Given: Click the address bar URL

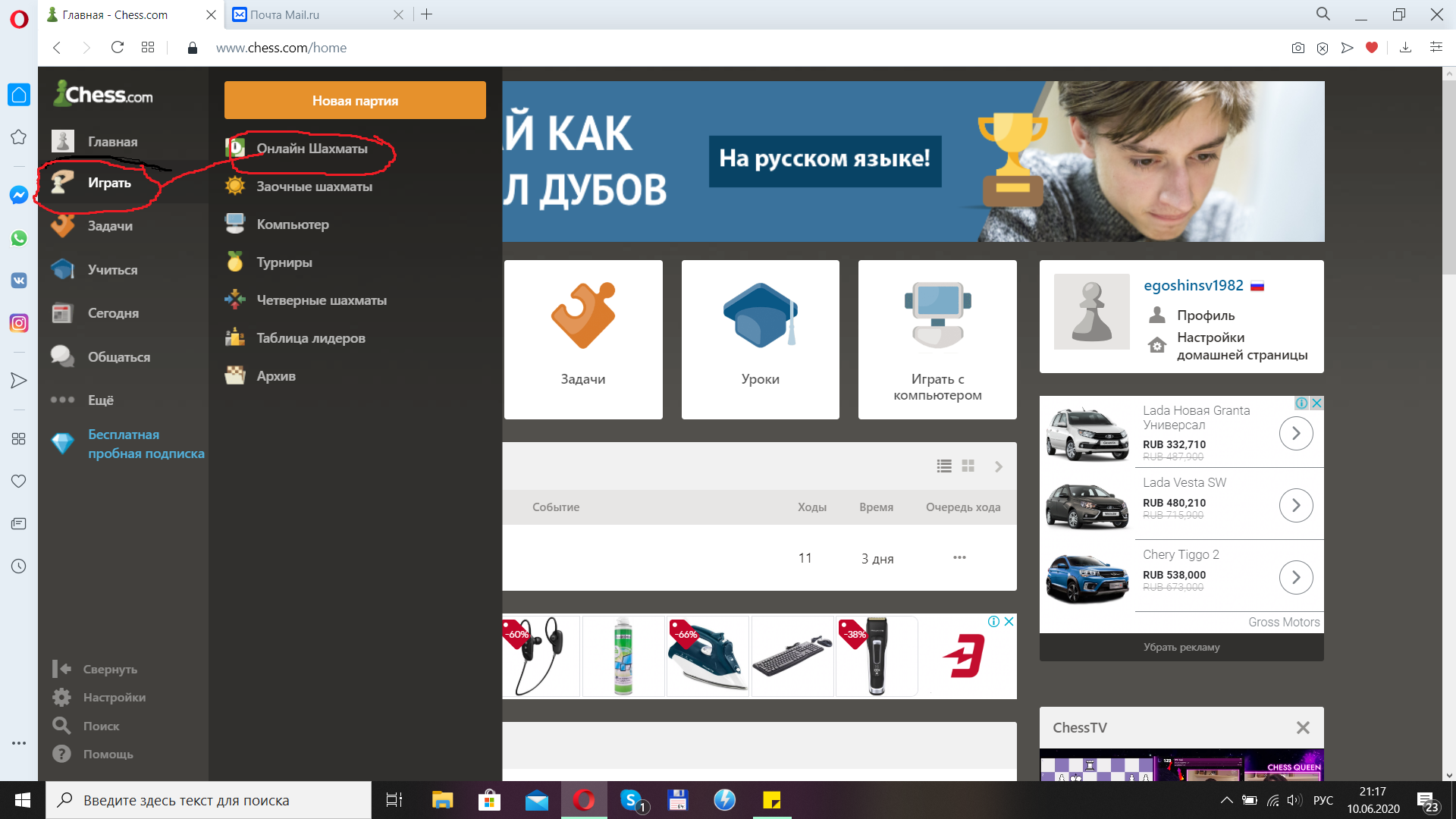Looking at the screenshot, I should click(x=281, y=48).
